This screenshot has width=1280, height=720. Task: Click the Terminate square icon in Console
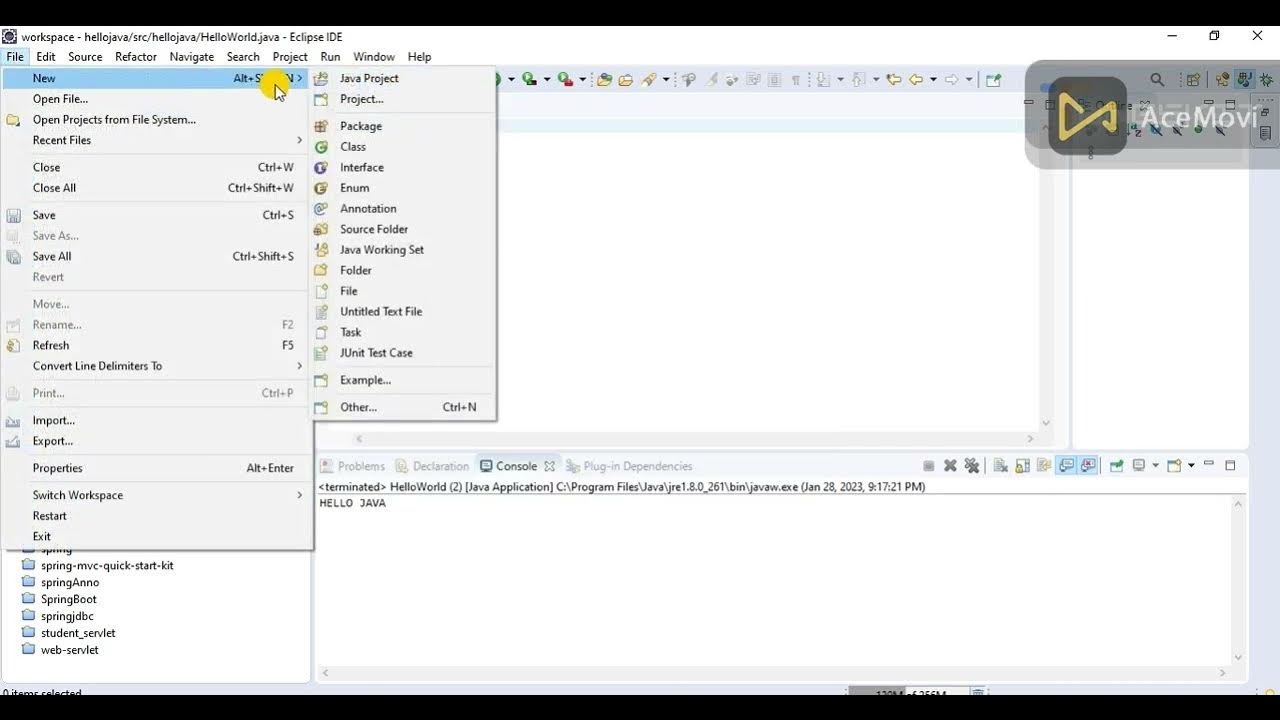click(929, 466)
